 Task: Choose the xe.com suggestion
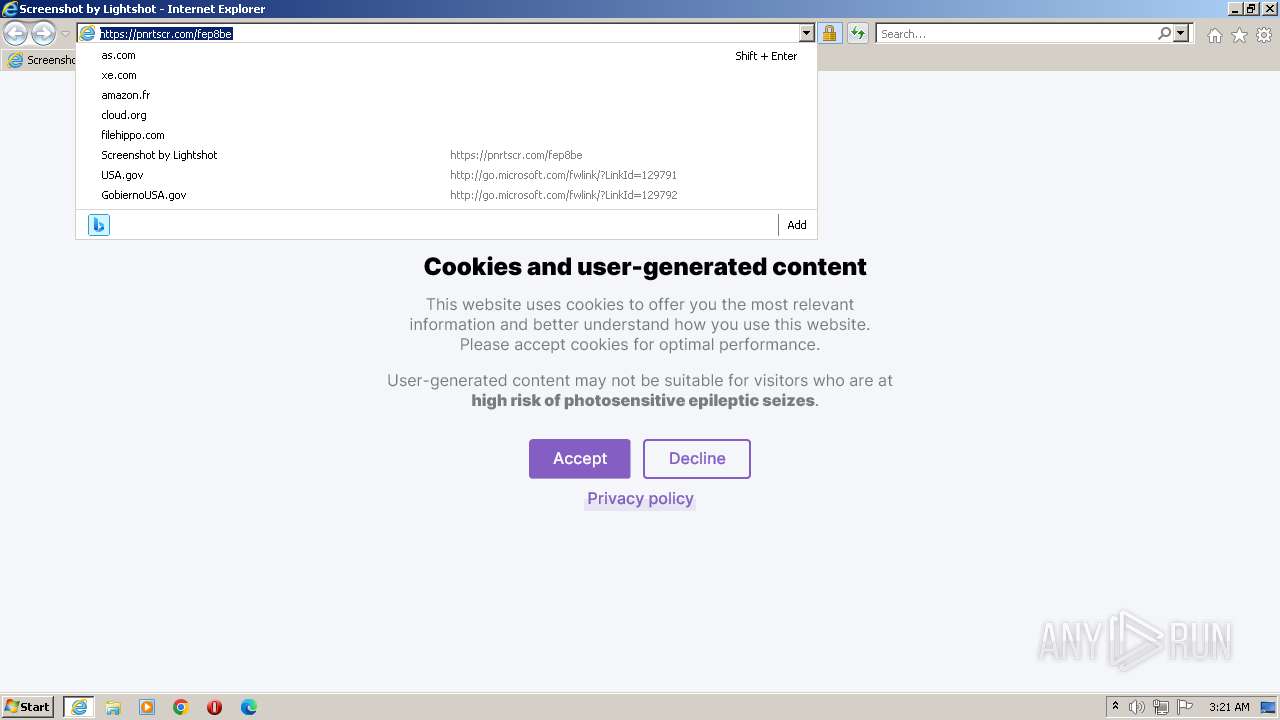point(446,75)
